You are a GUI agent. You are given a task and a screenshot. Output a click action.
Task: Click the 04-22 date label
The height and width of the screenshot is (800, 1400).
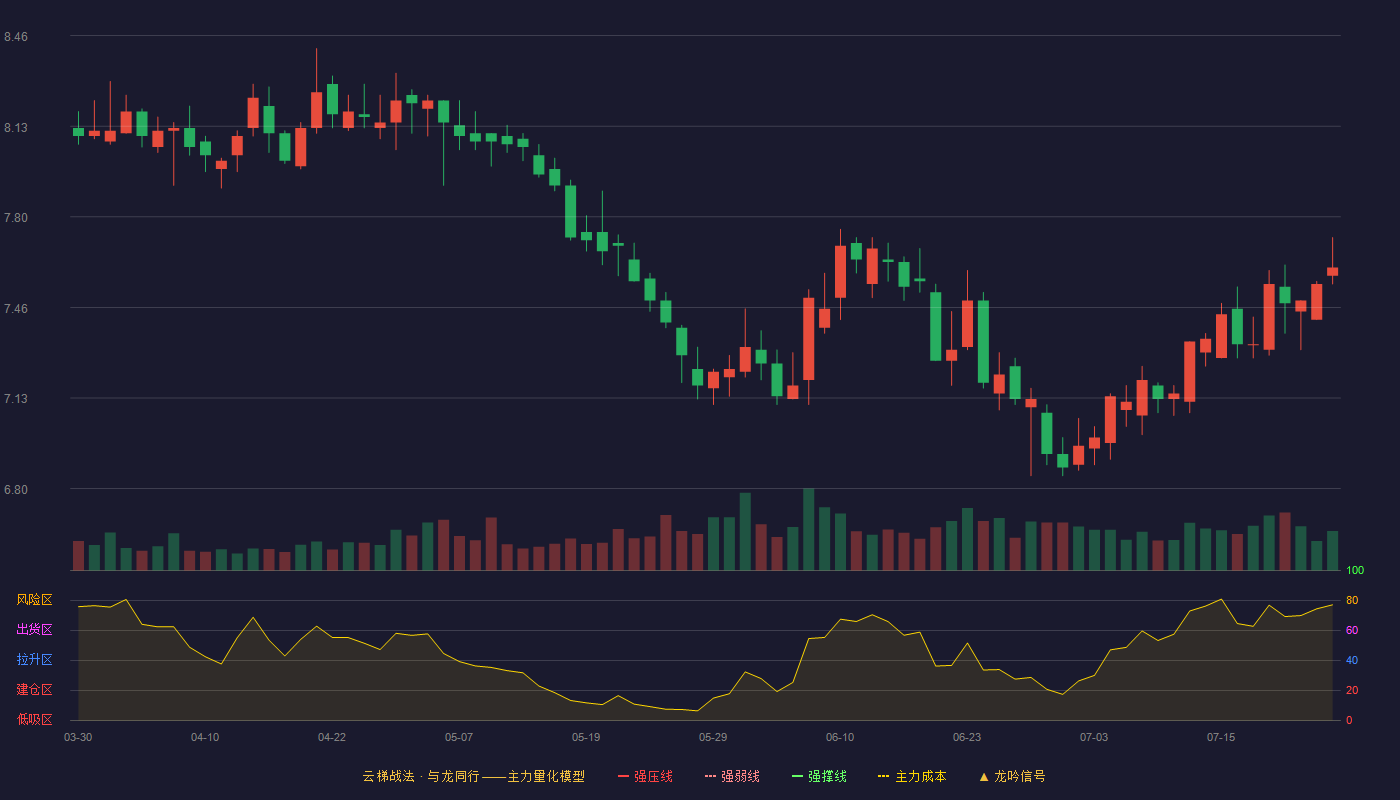332,737
